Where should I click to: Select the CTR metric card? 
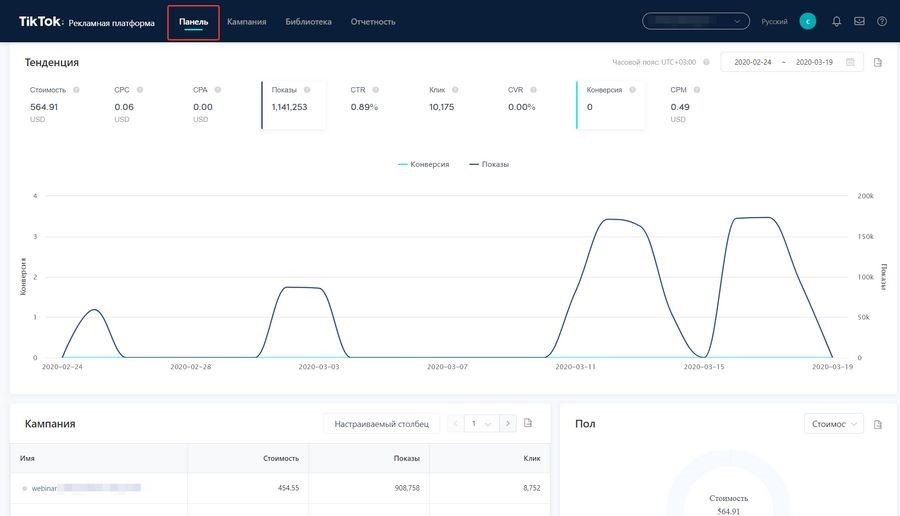click(x=365, y=105)
